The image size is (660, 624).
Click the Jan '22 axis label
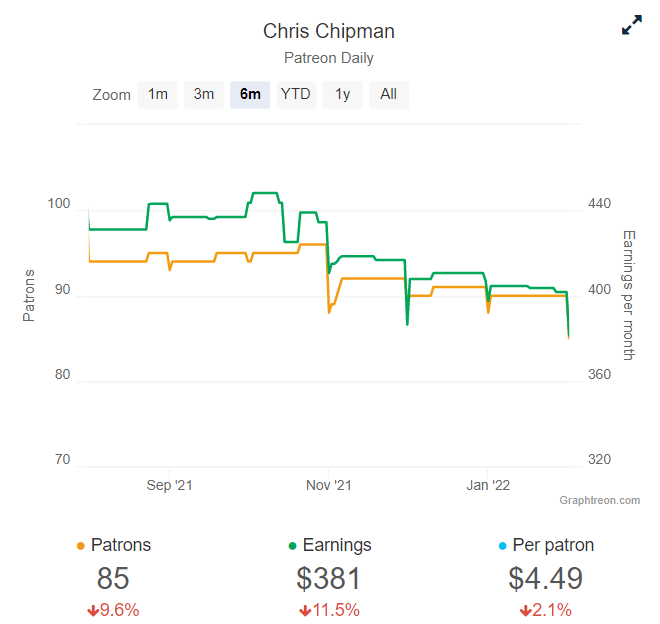tap(488, 485)
